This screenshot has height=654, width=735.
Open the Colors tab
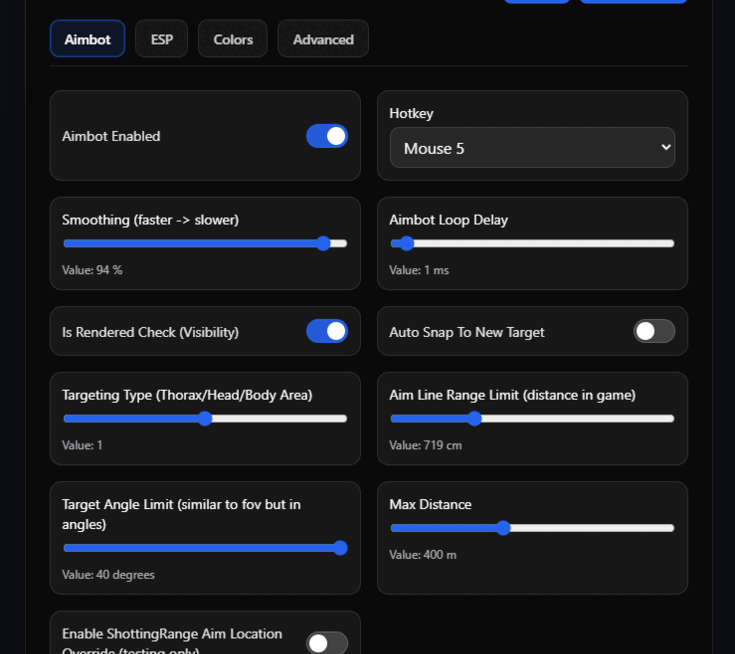[232, 39]
